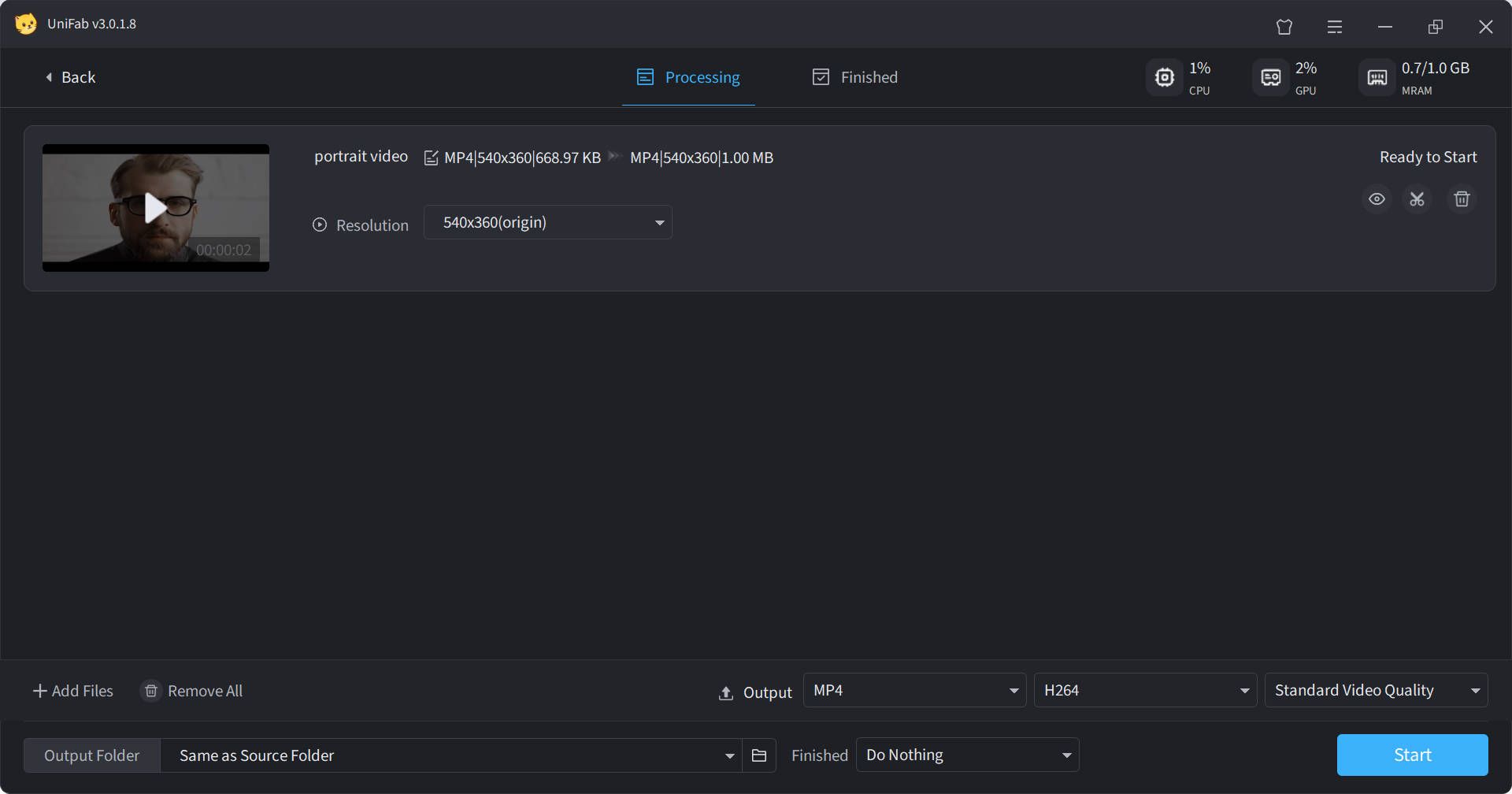Click the Add Files button

pos(73,691)
